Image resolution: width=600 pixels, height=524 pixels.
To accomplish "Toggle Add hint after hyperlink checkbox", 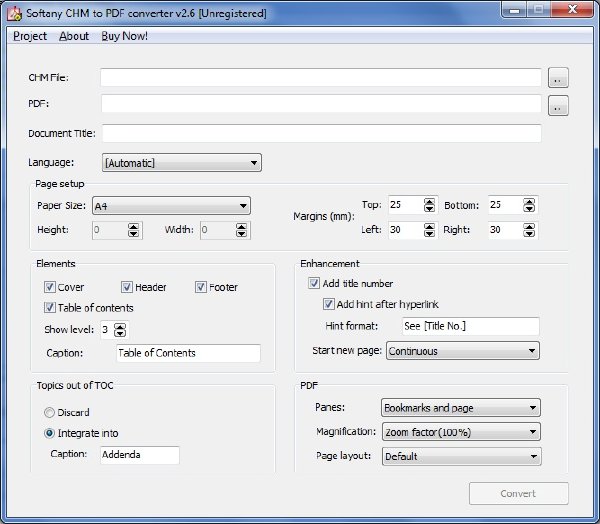I will [x=329, y=304].
